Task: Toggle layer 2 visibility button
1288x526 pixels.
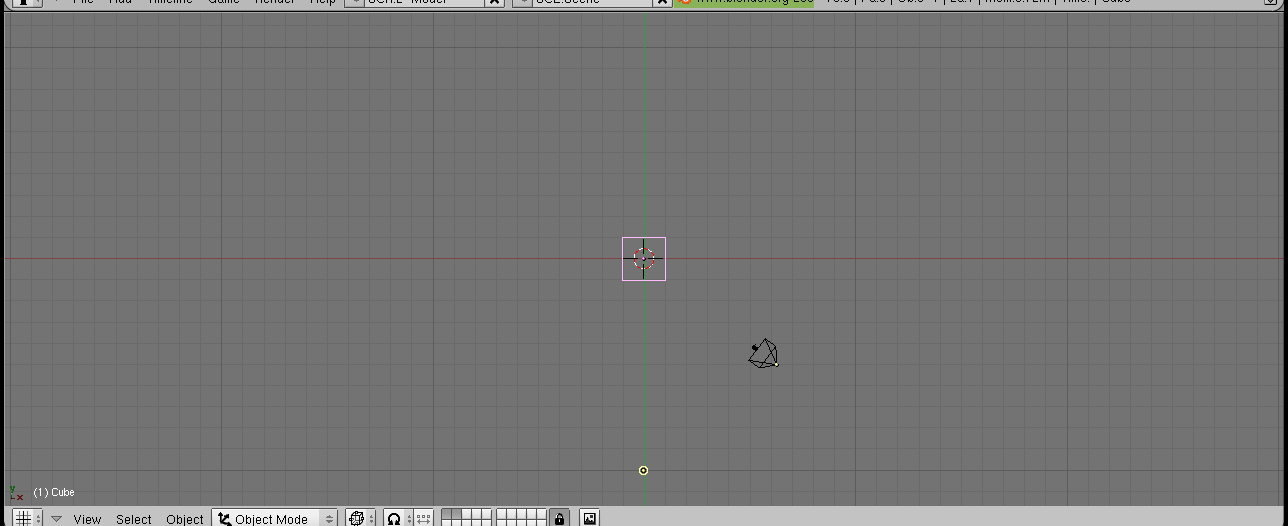Action: coord(456,513)
